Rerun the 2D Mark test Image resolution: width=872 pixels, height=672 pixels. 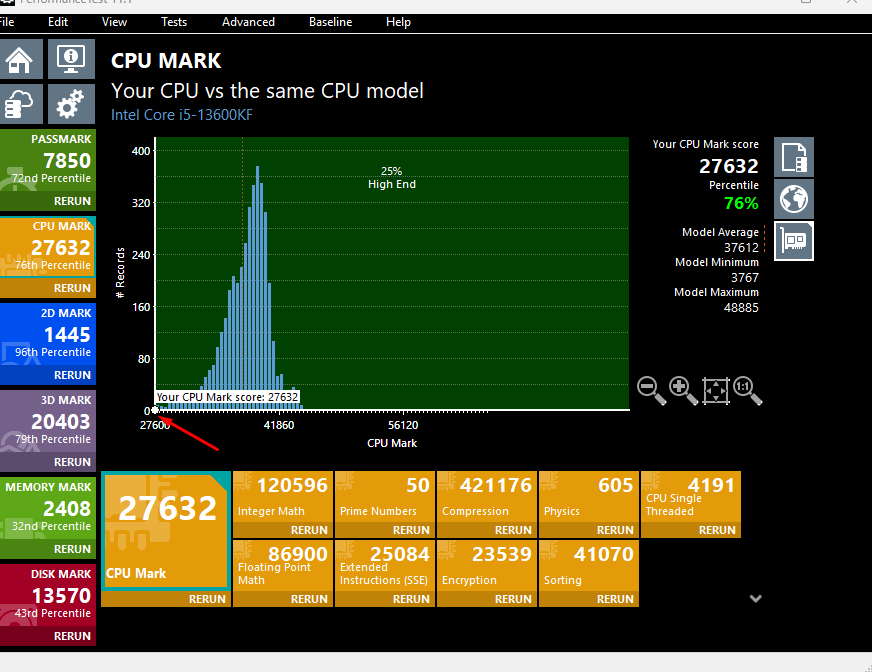point(72,375)
